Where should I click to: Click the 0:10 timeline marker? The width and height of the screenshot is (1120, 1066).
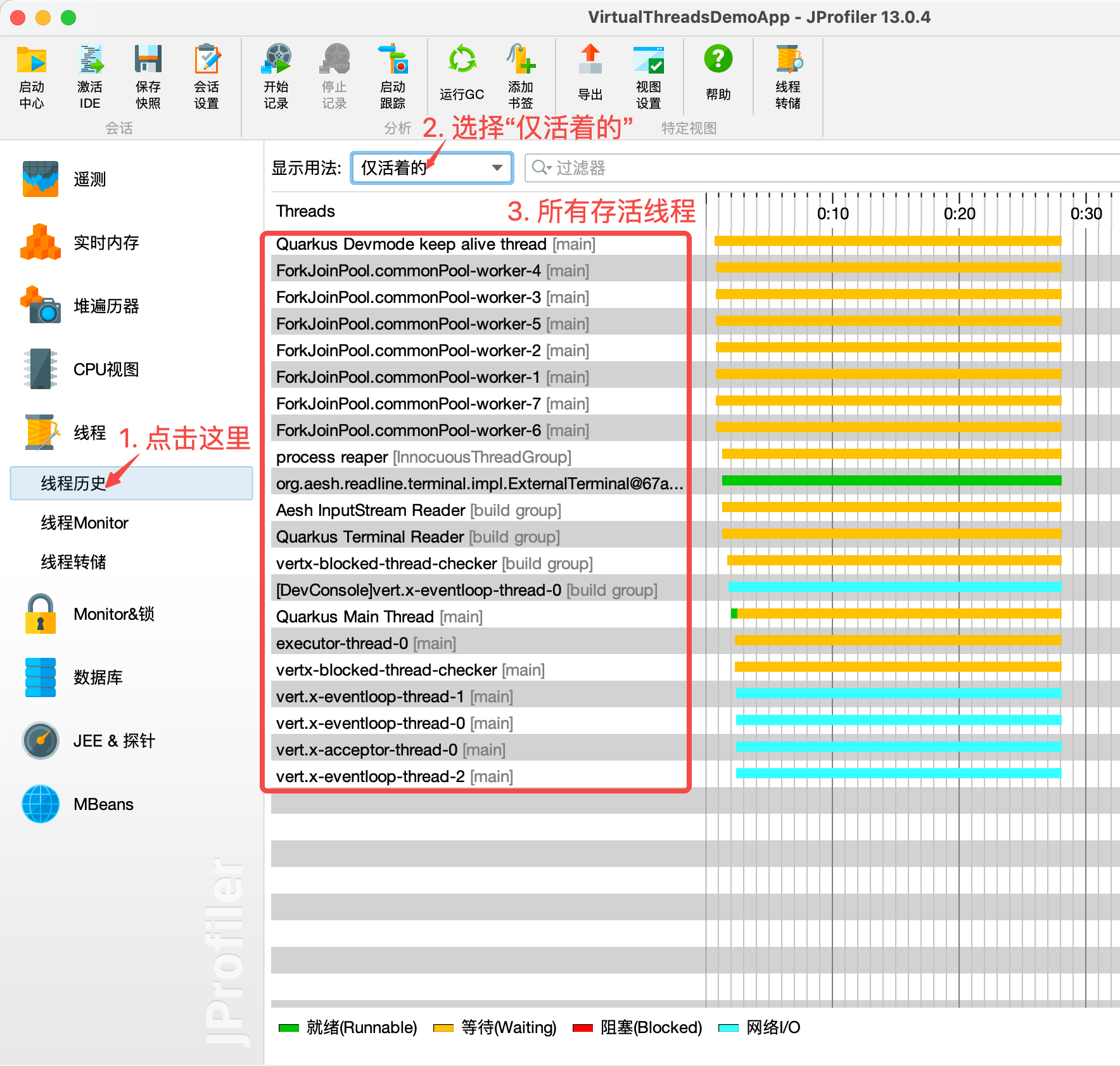click(x=832, y=214)
